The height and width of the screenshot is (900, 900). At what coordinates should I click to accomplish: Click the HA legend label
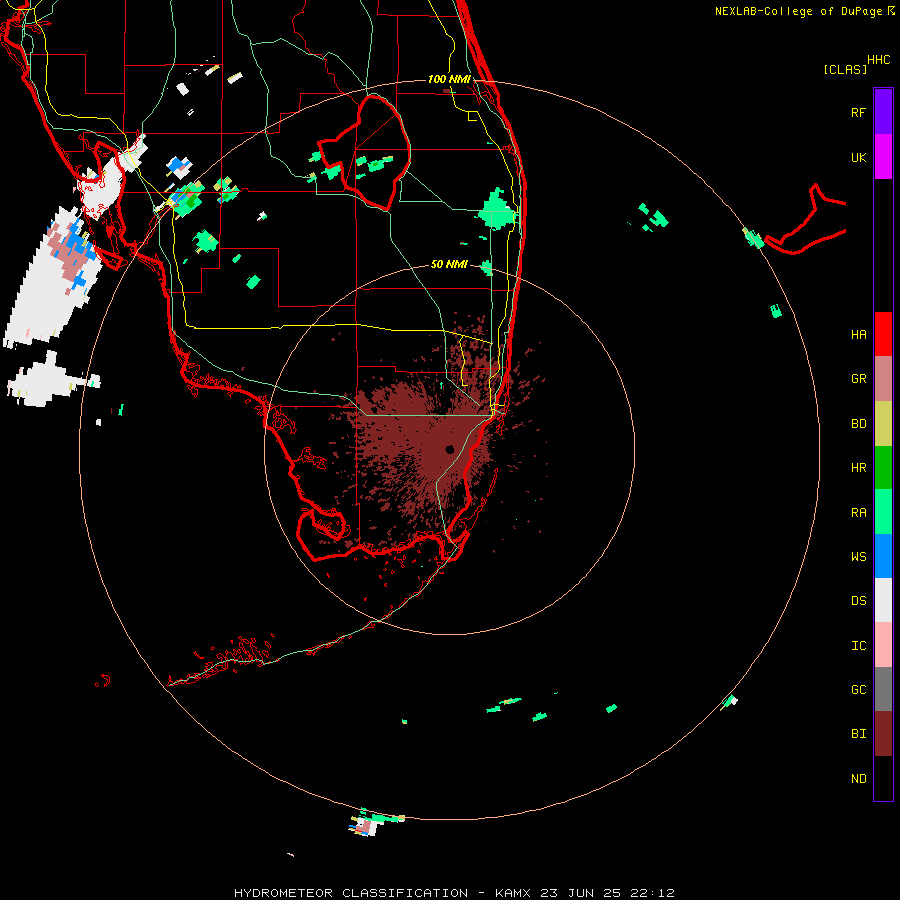(x=858, y=334)
